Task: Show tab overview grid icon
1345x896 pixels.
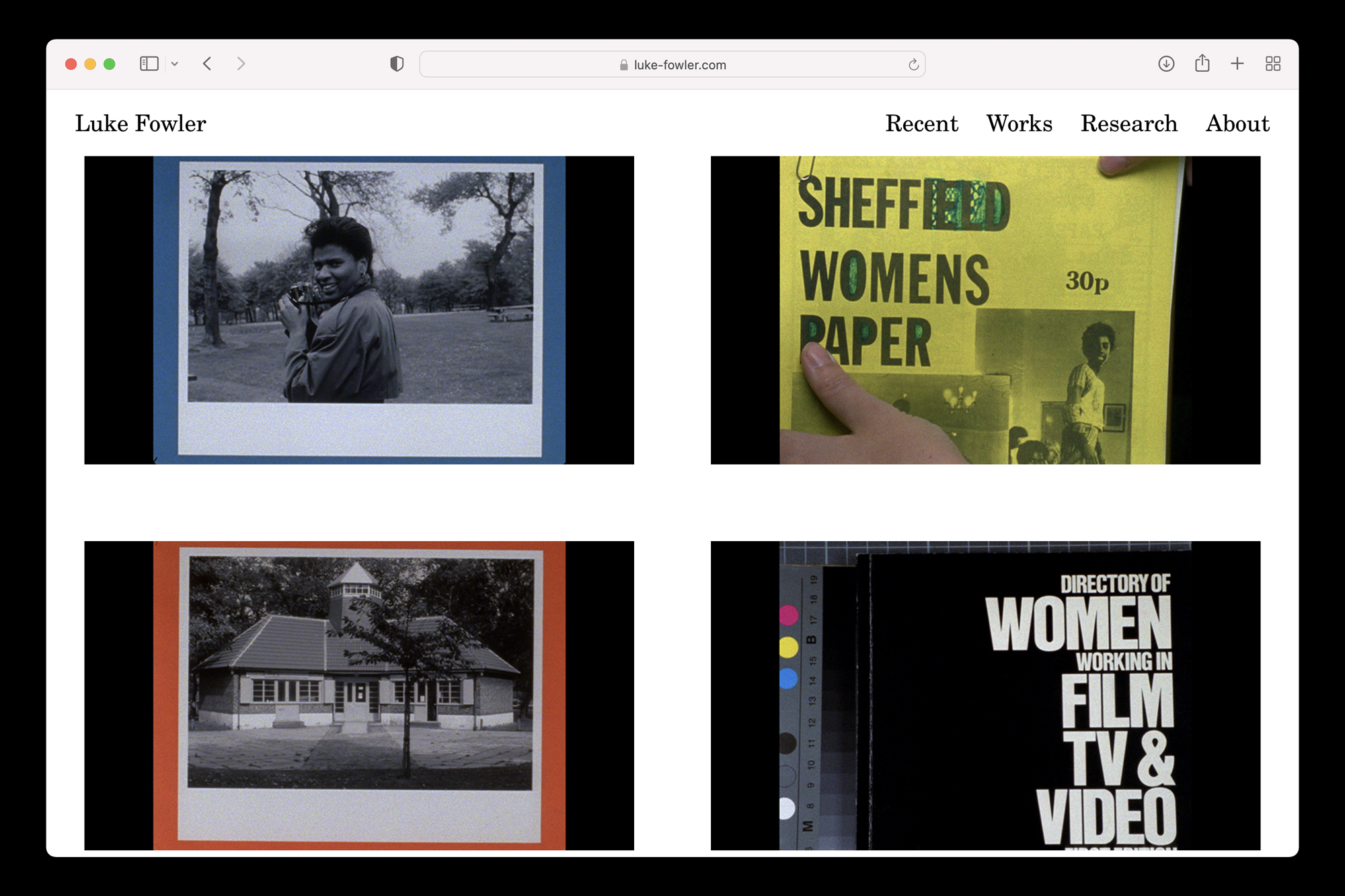Action: pos(1273,64)
